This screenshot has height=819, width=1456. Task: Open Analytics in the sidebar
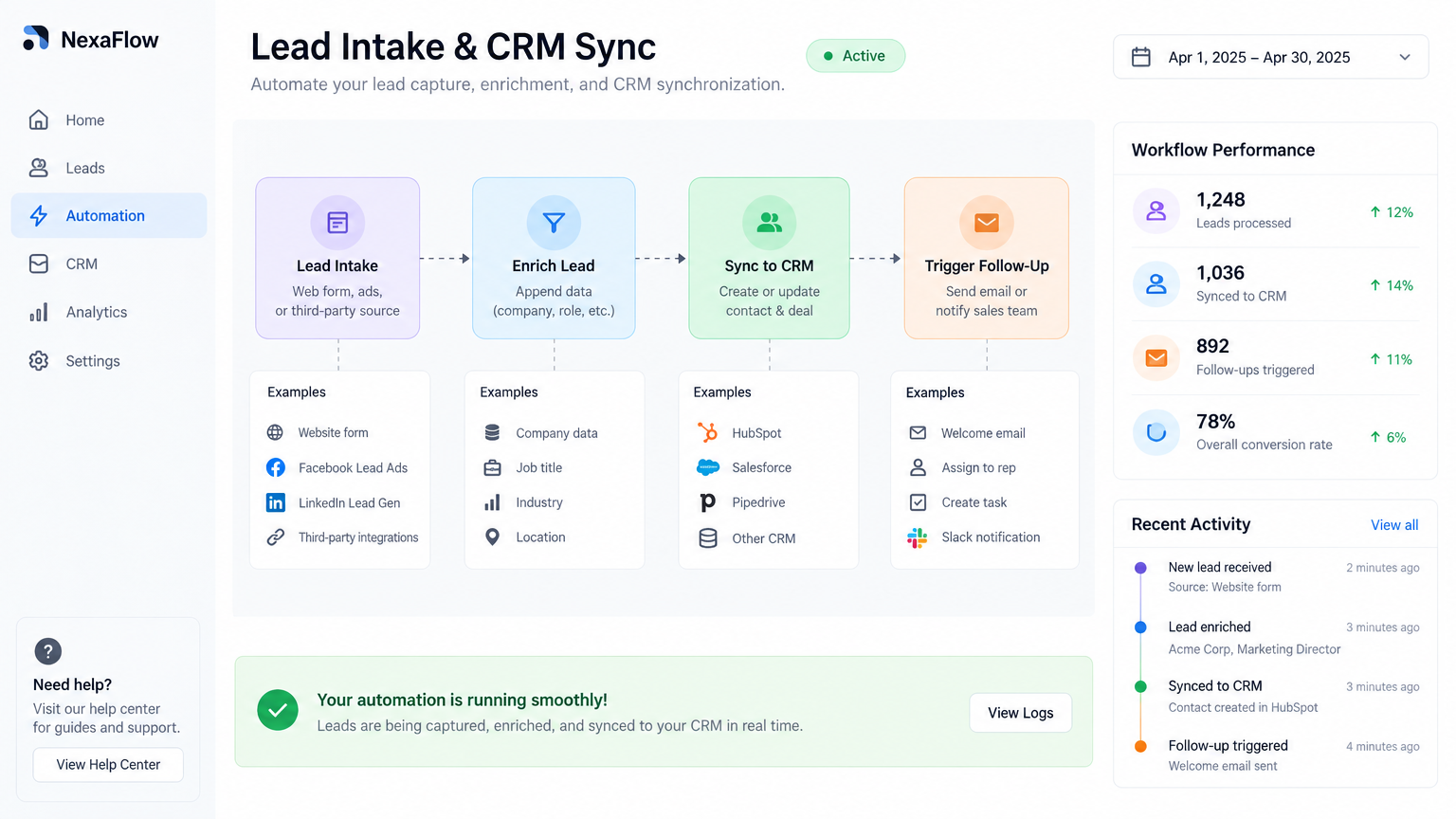(109, 312)
